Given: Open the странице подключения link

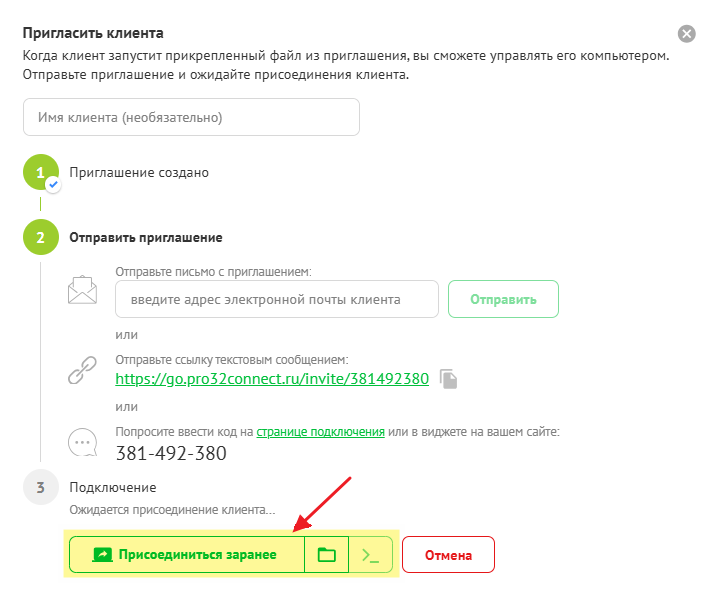Looking at the screenshot, I should pyautogui.click(x=320, y=432).
